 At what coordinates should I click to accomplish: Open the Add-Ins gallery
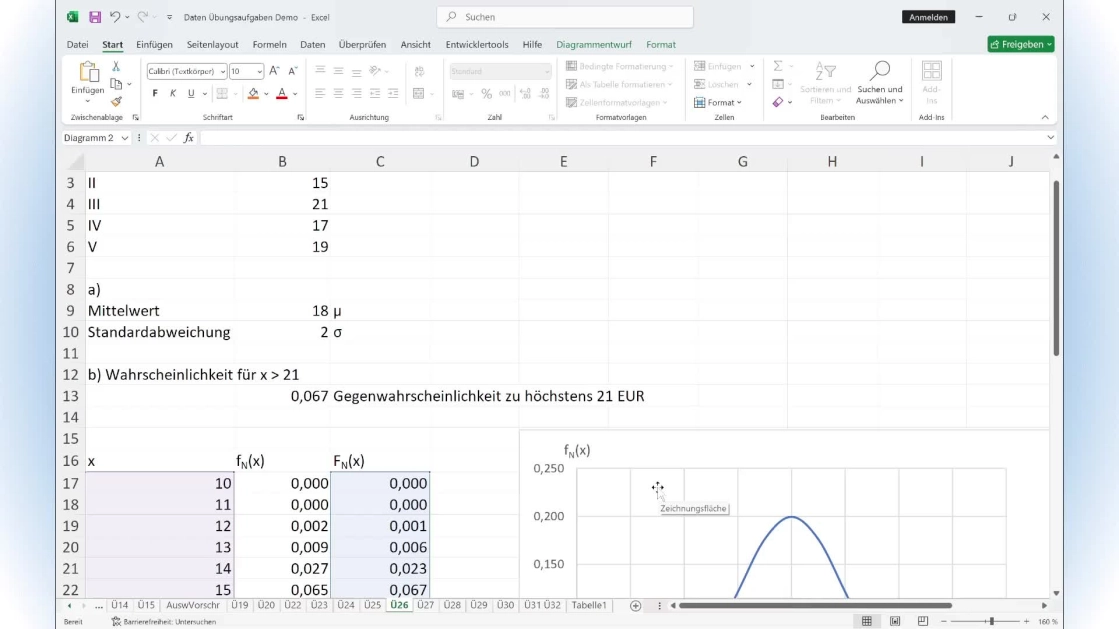click(x=931, y=83)
